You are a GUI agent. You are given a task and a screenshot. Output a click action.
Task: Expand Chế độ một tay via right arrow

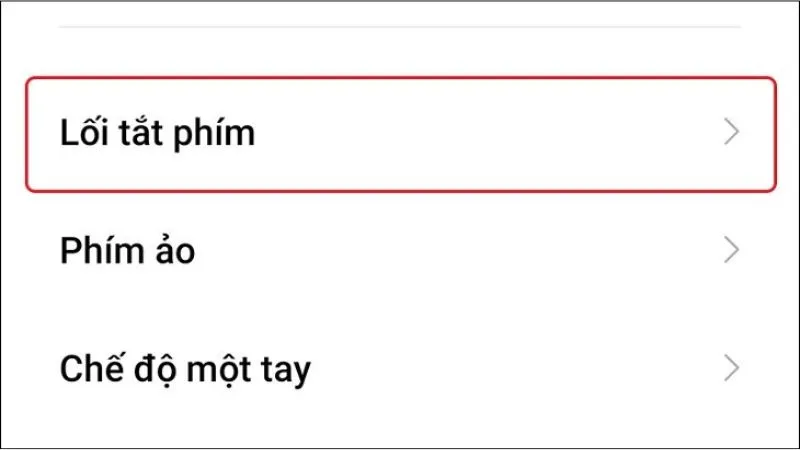tap(732, 367)
